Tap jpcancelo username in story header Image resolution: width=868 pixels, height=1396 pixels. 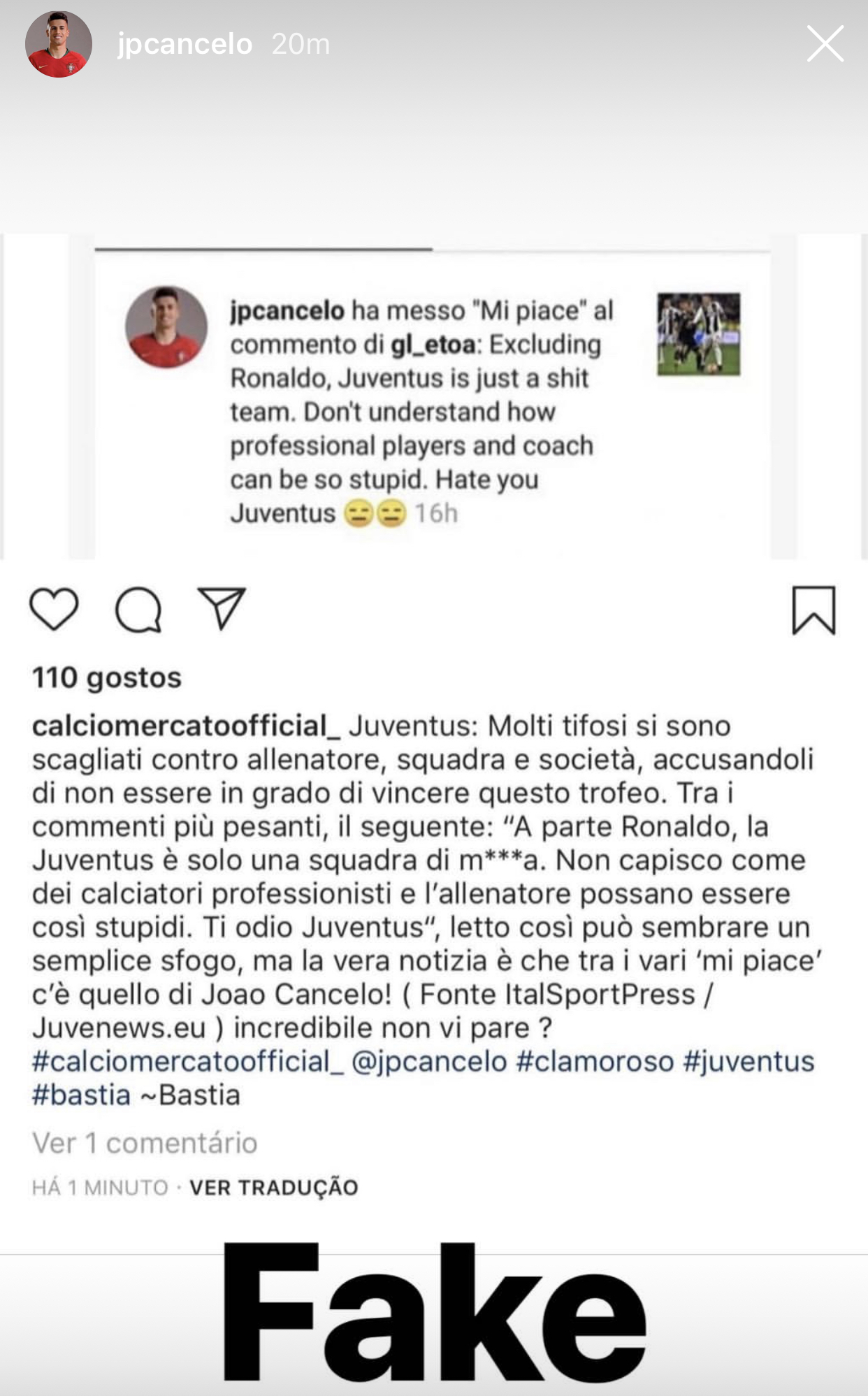[x=185, y=44]
